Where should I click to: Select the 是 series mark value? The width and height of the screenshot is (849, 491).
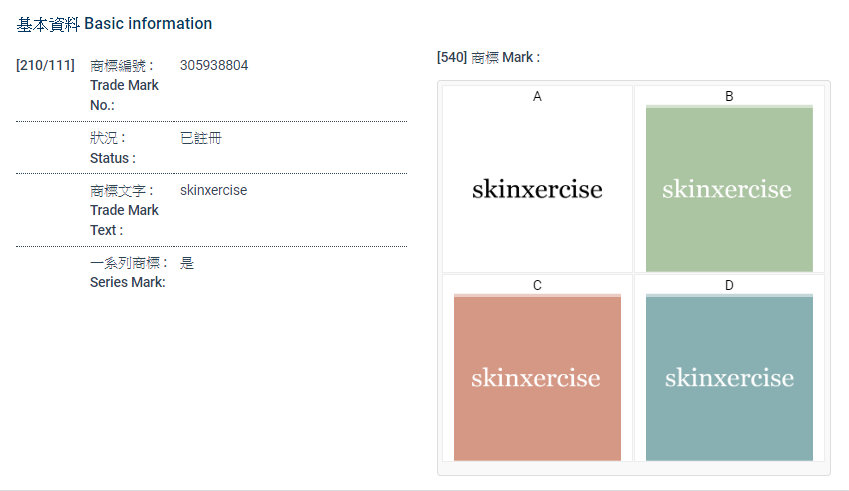tap(187, 263)
